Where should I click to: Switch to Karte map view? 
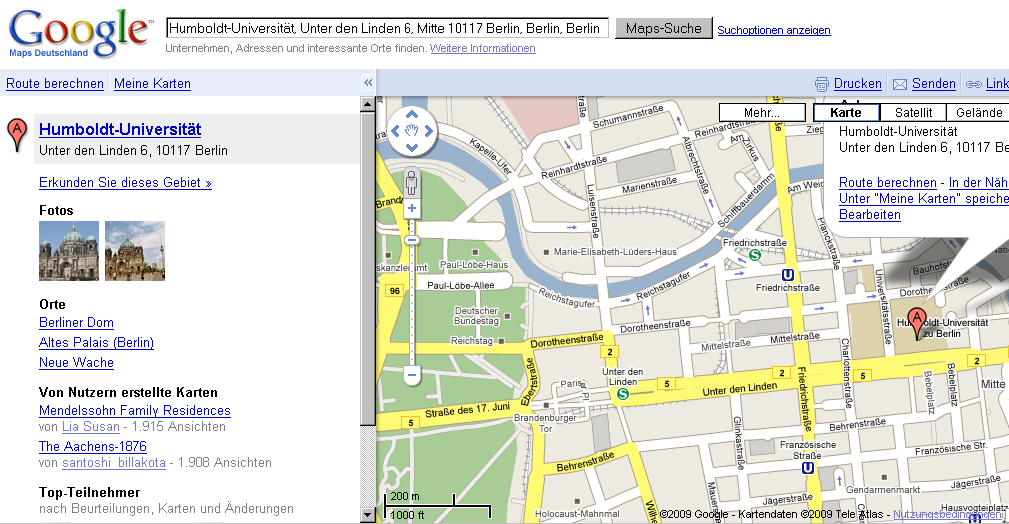[846, 113]
